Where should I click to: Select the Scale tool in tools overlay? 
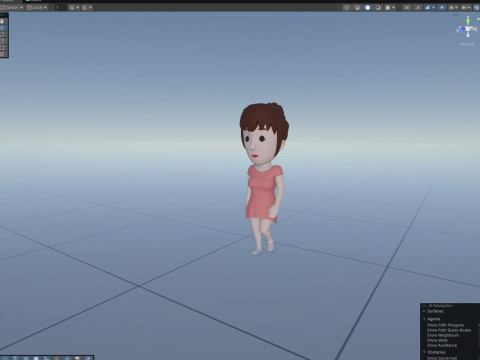pyautogui.click(x=3, y=41)
